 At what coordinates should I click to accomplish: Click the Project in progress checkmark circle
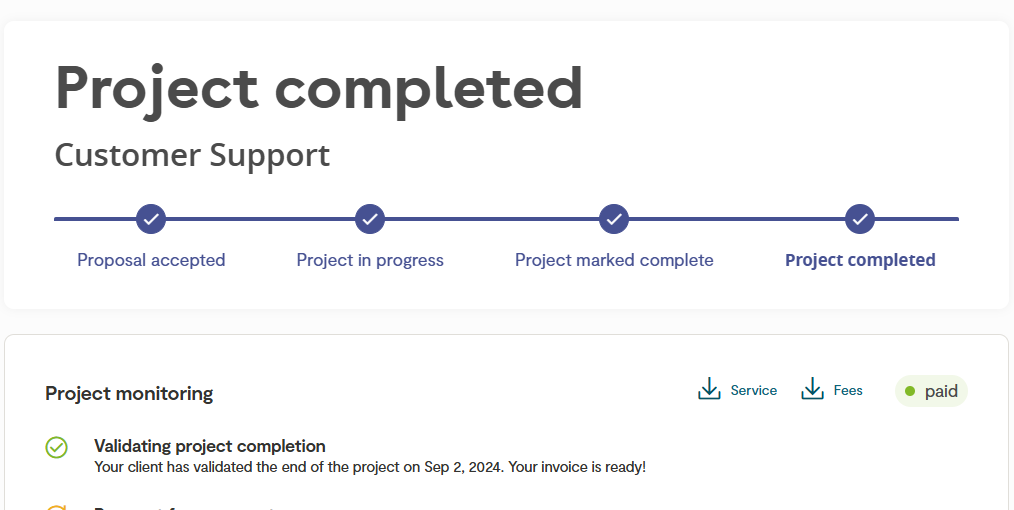point(370,219)
